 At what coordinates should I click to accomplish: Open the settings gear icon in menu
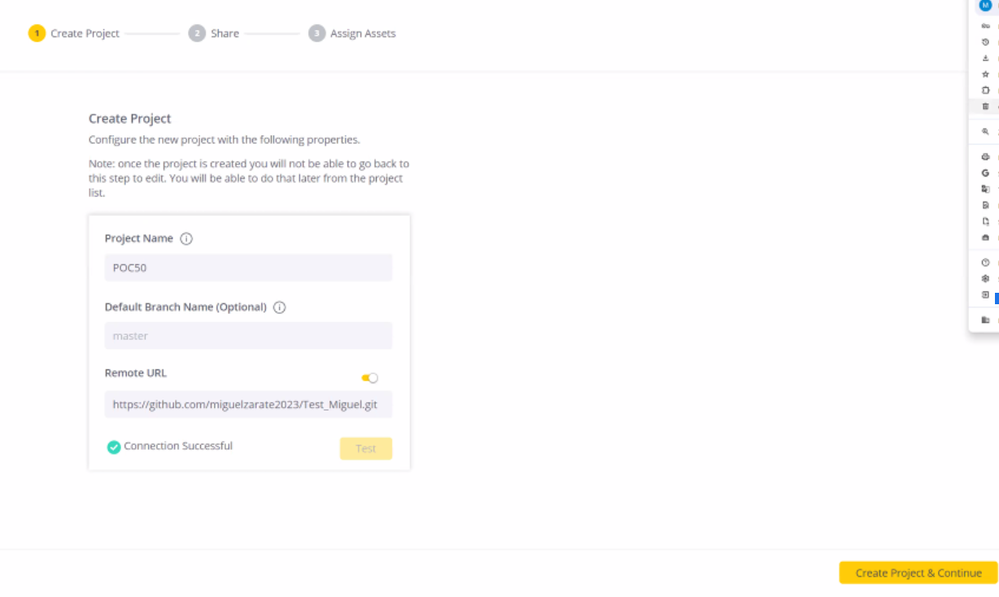point(985,278)
